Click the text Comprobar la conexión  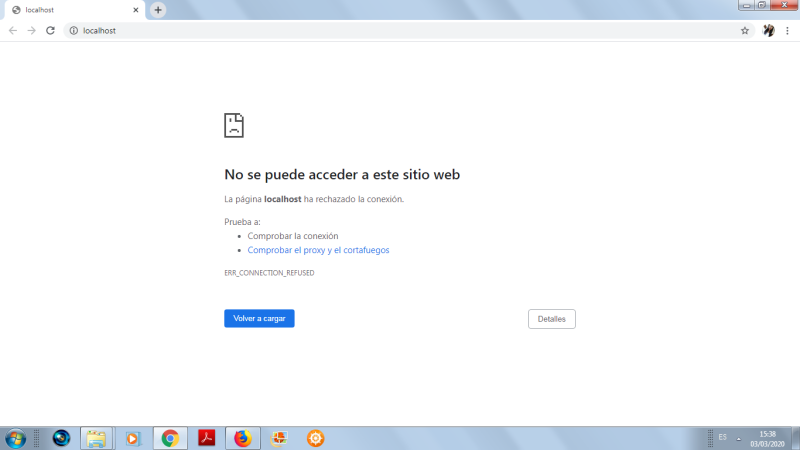293,236
